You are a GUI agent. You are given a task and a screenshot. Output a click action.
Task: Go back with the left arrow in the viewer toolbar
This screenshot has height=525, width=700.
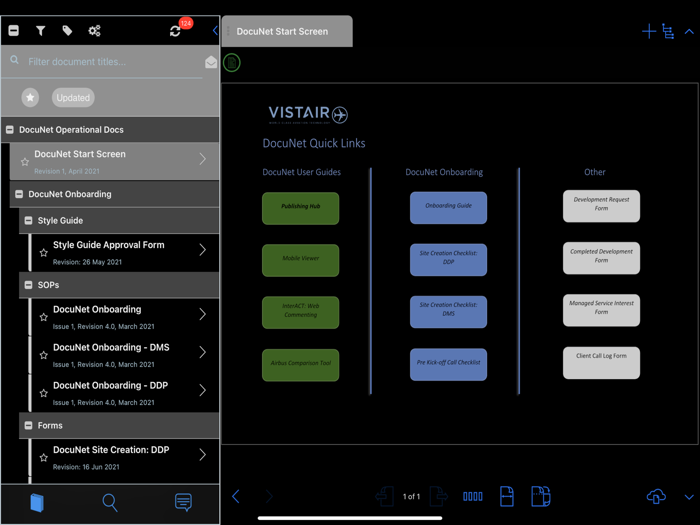click(236, 496)
